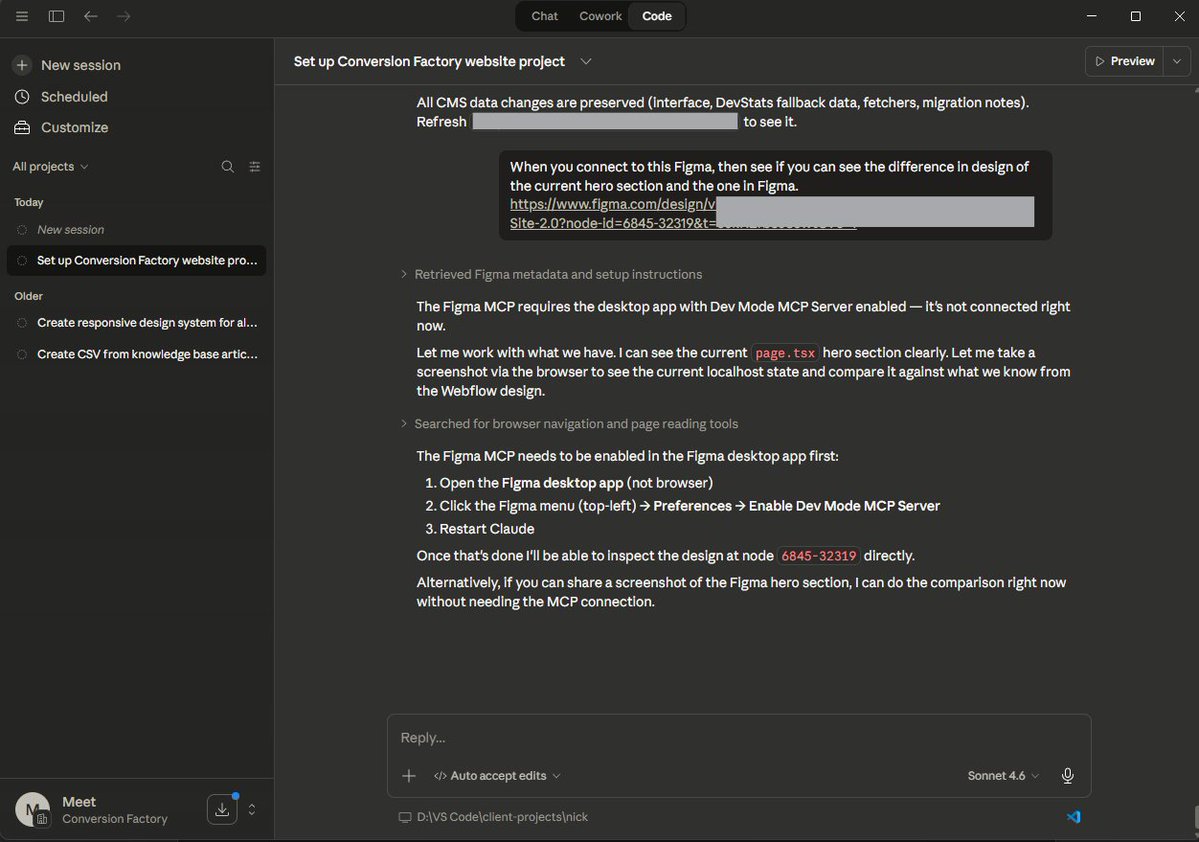Click the 'Older' section label
This screenshot has width=1199, height=842.
click(x=28, y=296)
